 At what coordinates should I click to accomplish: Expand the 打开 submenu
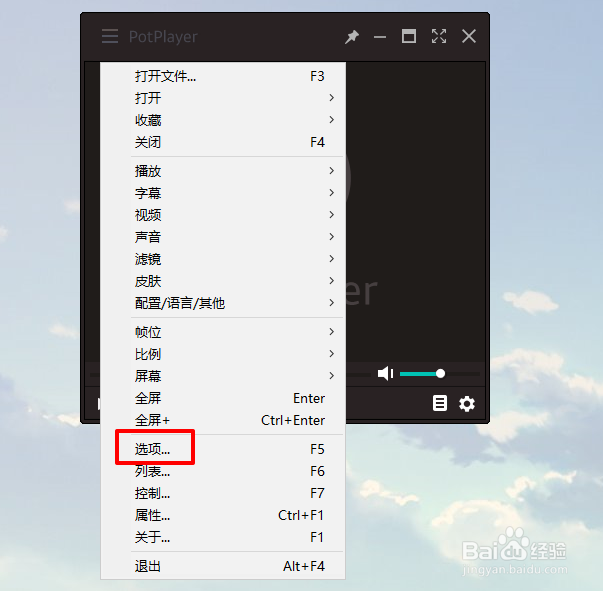pos(223,98)
